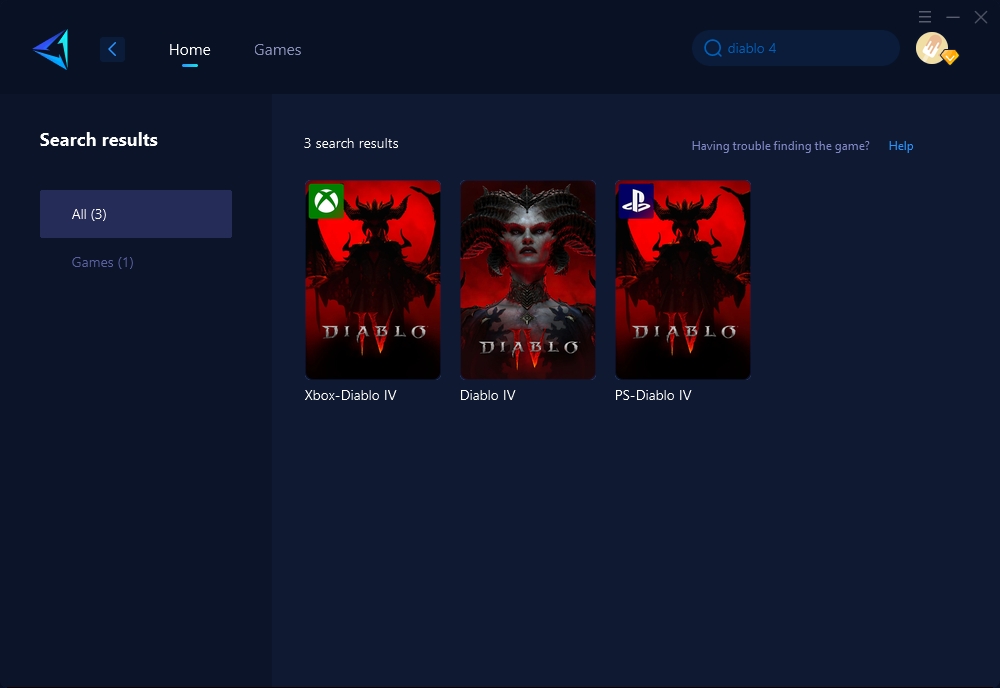This screenshot has width=1000, height=688.
Task: Open the PS-Diablo IV cover thumbnail
Action: tap(683, 279)
